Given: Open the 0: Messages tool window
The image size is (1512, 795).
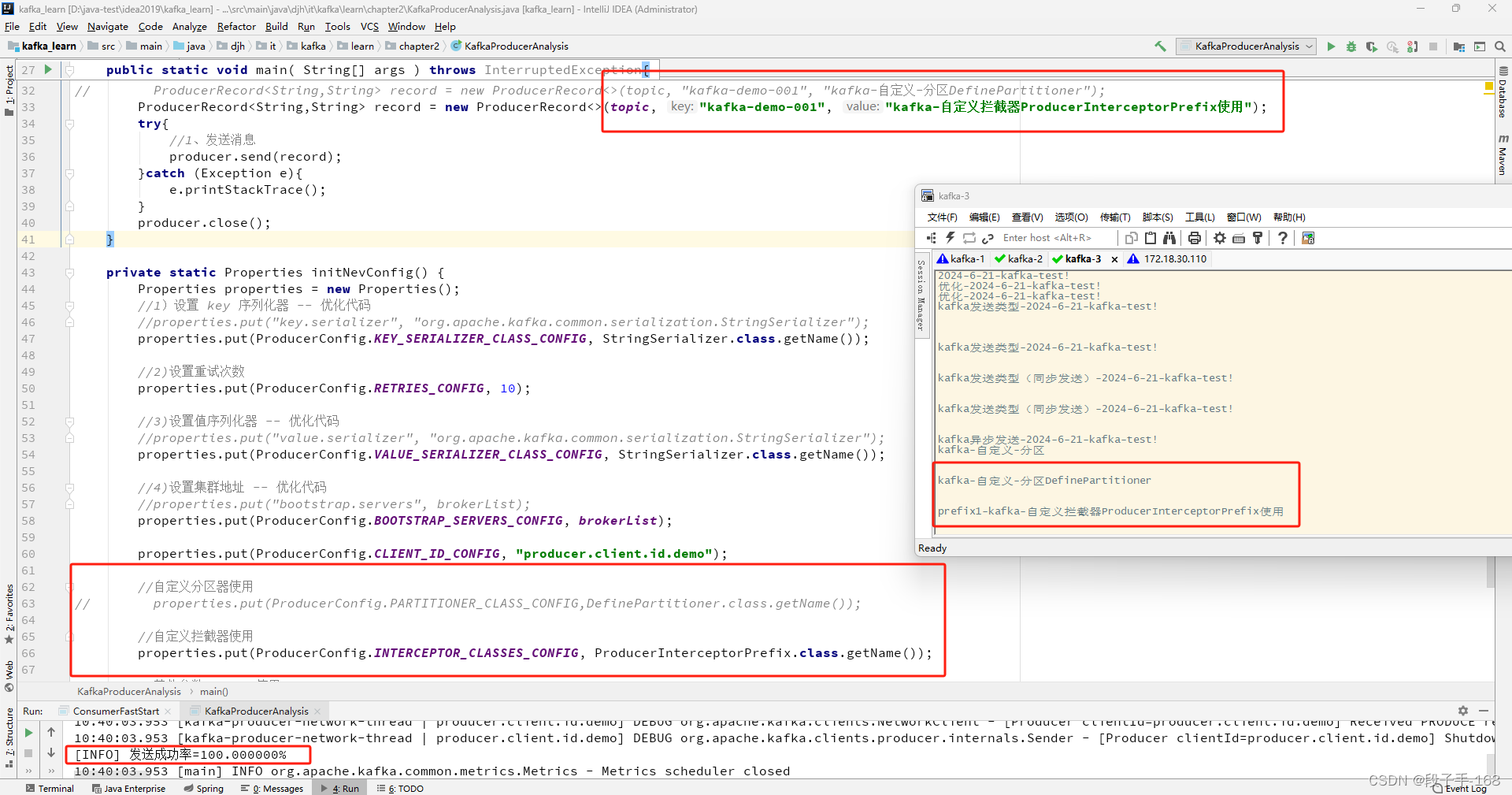Looking at the screenshot, I should (x=272, y=788).
